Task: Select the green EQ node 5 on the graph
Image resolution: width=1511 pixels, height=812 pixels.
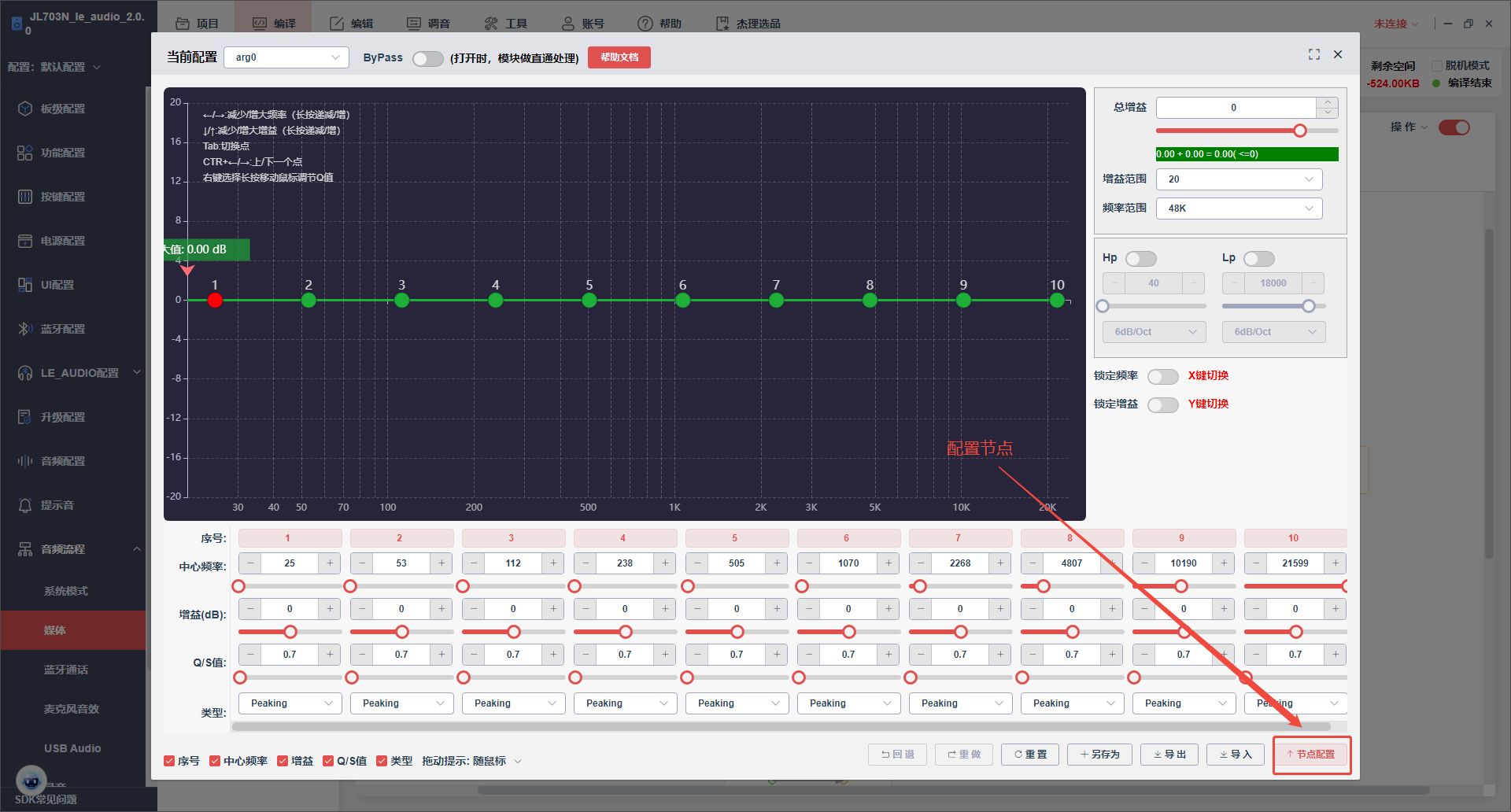Action: (589, 300)
